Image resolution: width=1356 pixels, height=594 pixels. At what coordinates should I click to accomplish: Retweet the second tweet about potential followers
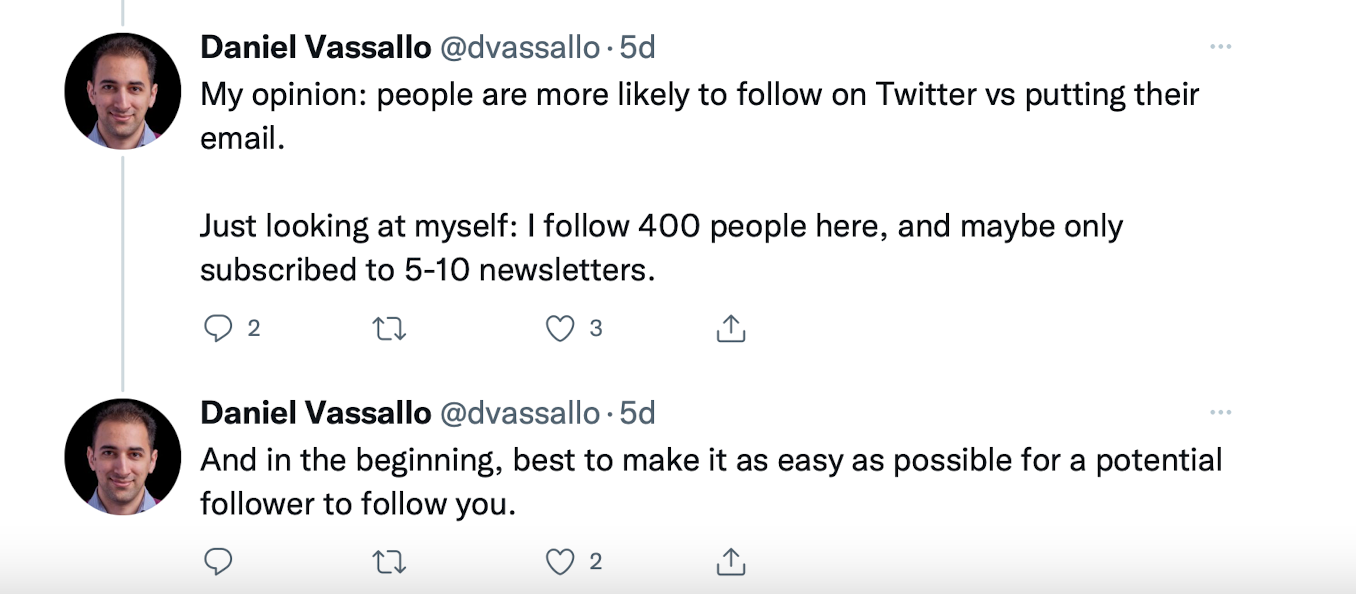tap(389, 563)
